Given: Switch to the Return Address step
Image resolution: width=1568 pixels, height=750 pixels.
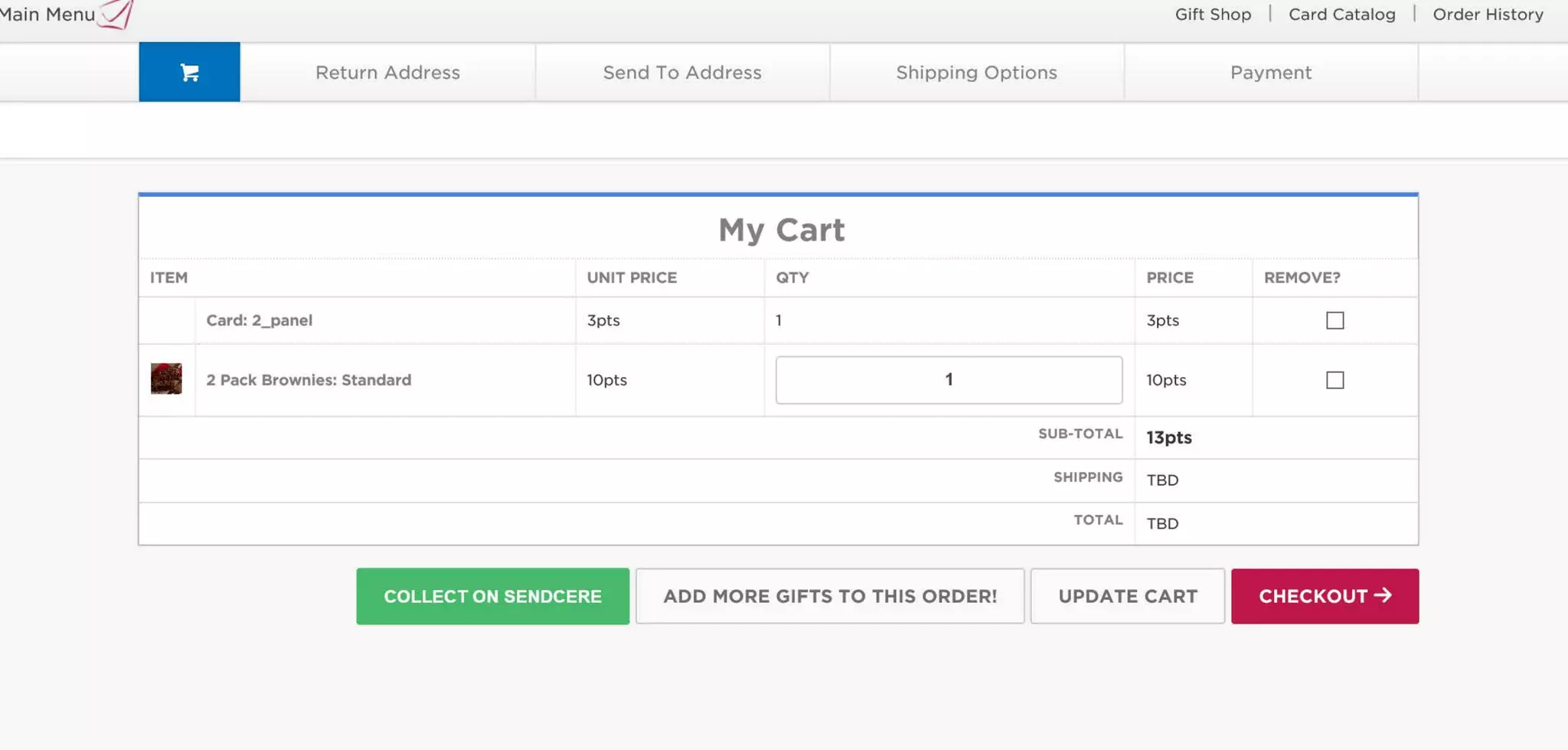Looking at the screenshot, I should (387, 73).
